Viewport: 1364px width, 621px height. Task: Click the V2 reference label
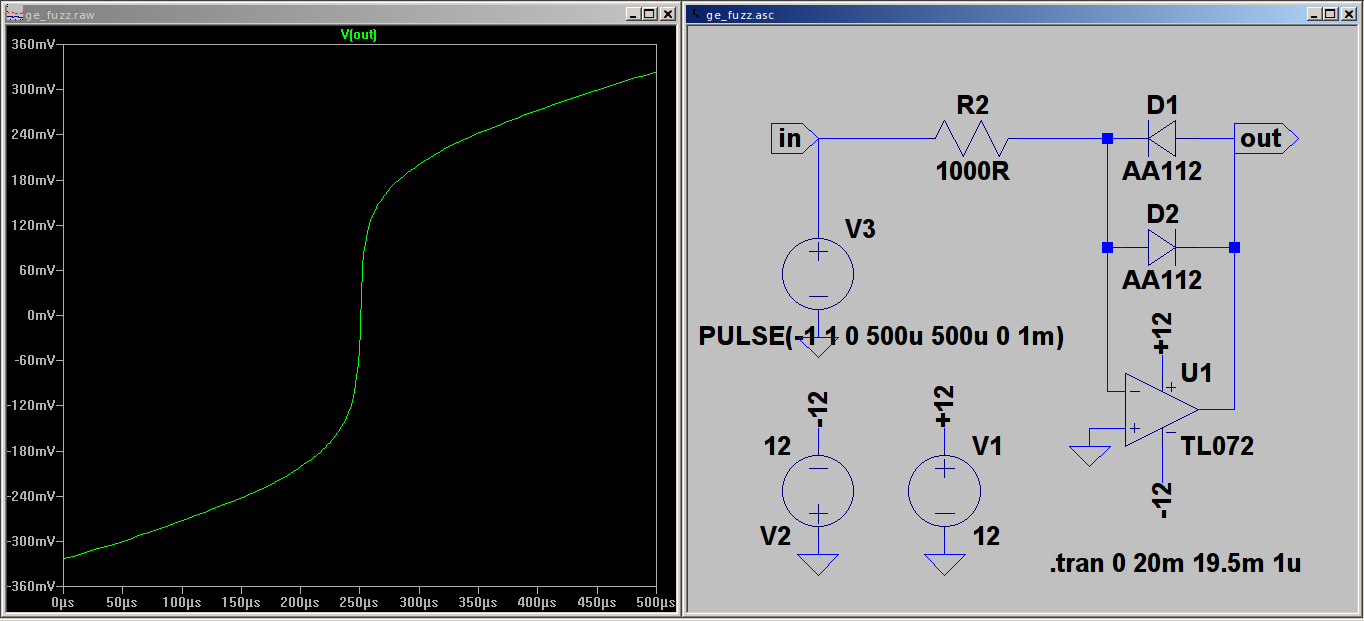tap(775, 537)
